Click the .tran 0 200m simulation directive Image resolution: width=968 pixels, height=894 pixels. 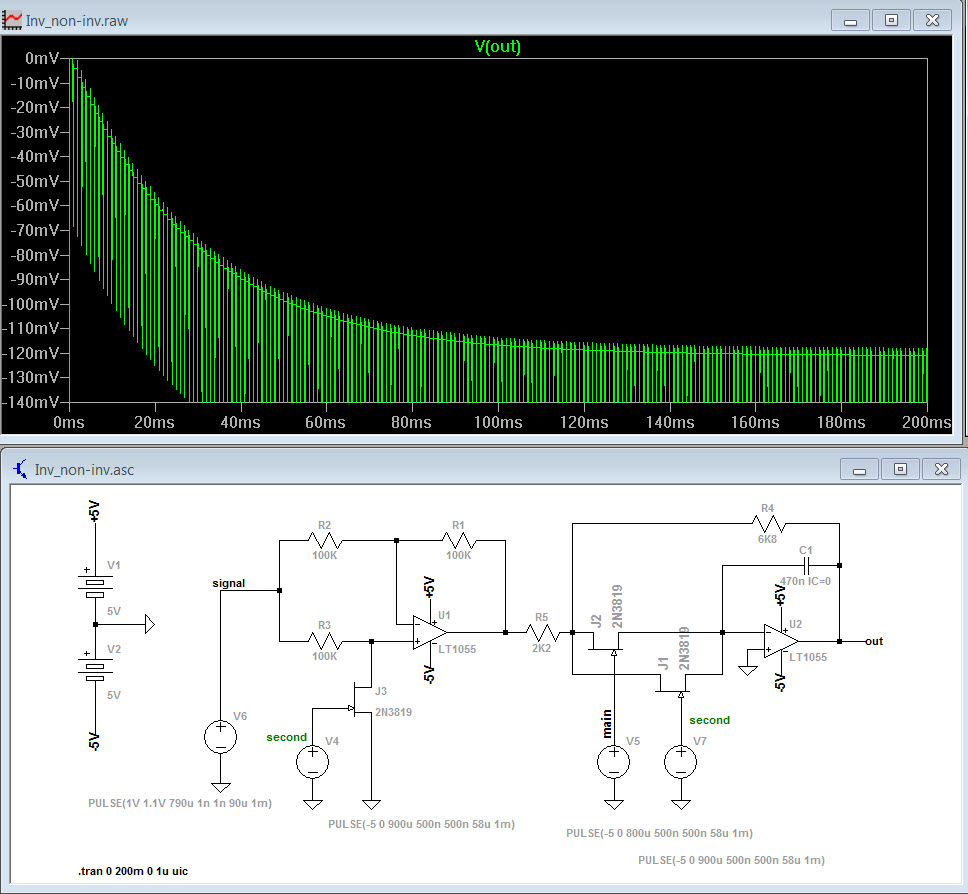(x=133, y=871)
